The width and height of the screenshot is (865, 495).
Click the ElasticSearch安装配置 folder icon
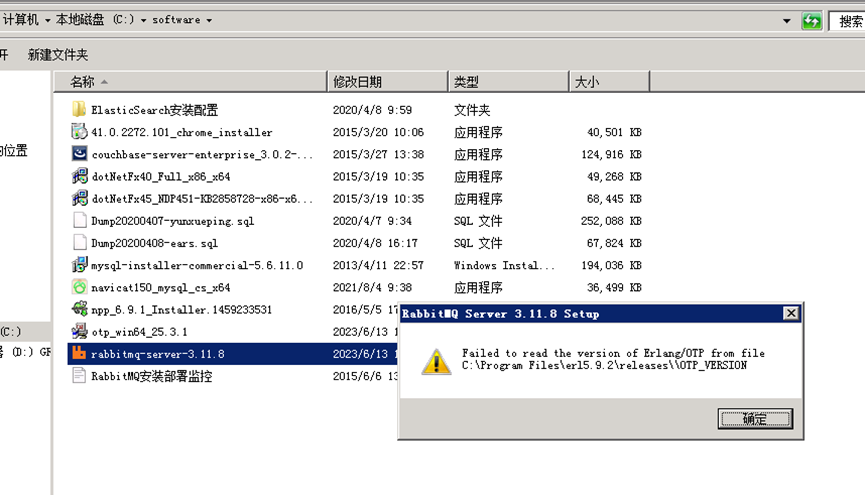[x=79, y=109]
